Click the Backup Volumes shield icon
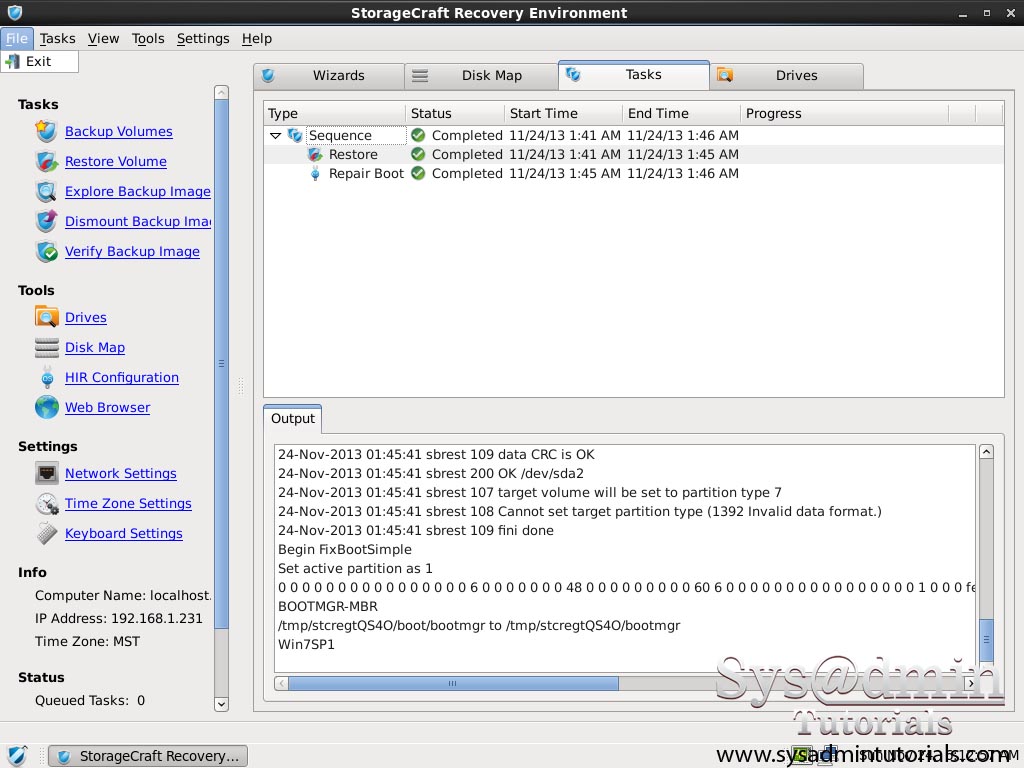The height and width of the screenshot is (768, 1024). coord(46,131)
